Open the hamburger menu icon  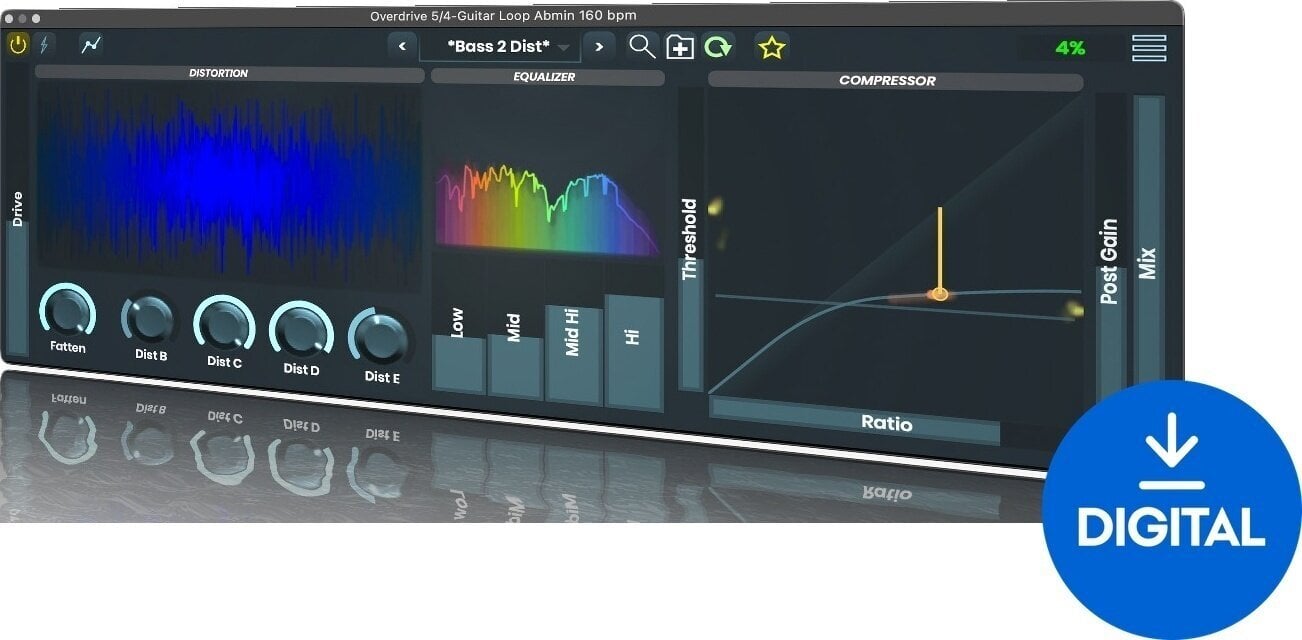(1149, 48)
